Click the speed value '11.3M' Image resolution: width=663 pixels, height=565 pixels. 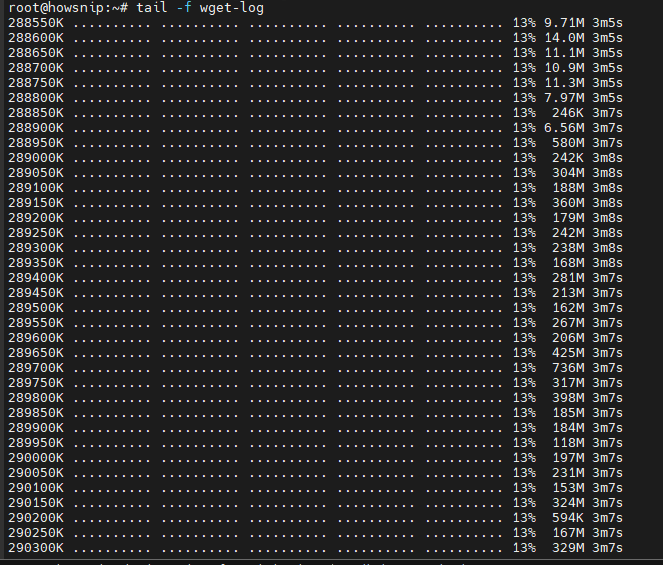(564, 83)
